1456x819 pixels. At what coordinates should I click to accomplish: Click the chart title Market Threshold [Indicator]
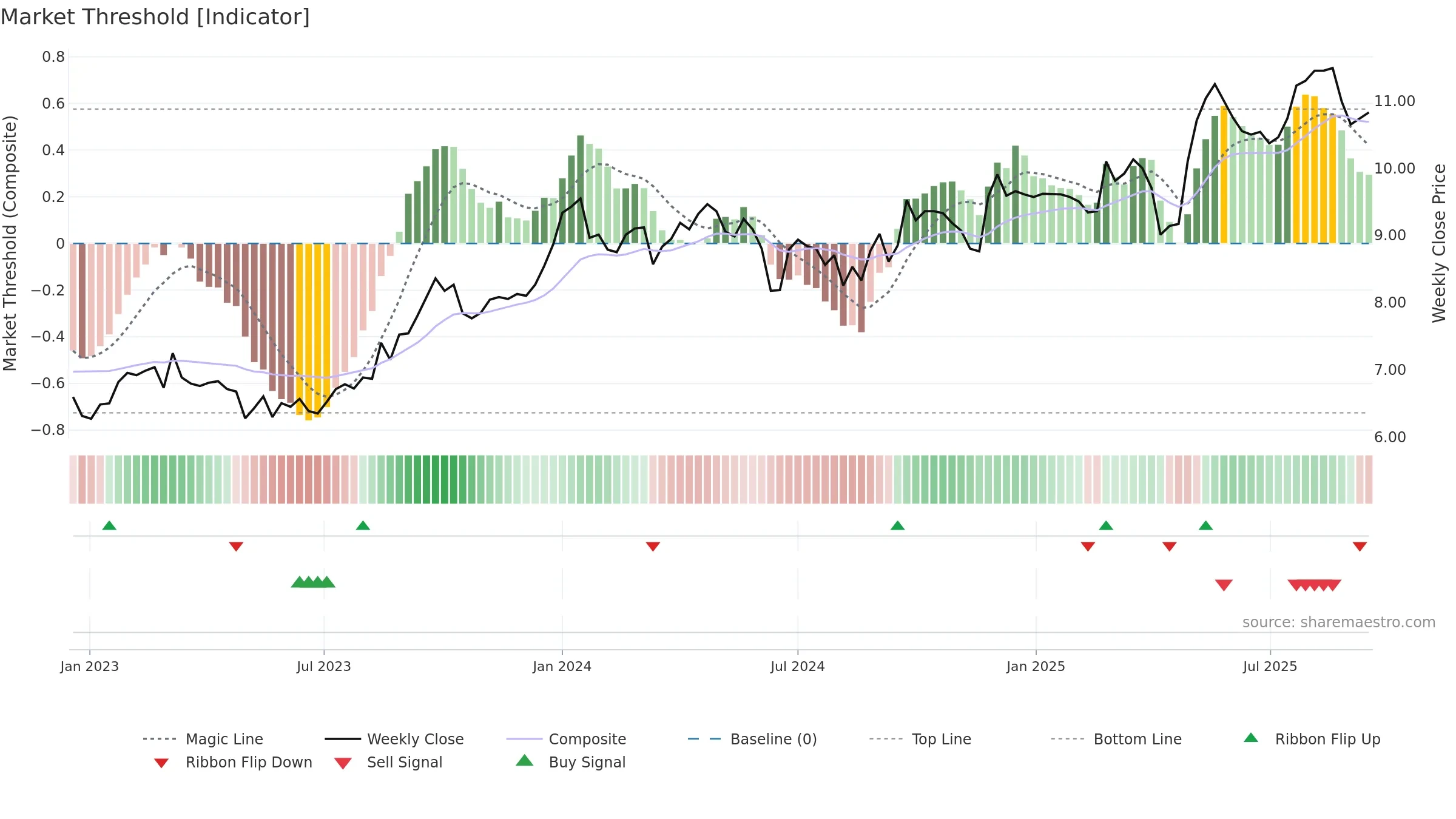pos(155,17)
